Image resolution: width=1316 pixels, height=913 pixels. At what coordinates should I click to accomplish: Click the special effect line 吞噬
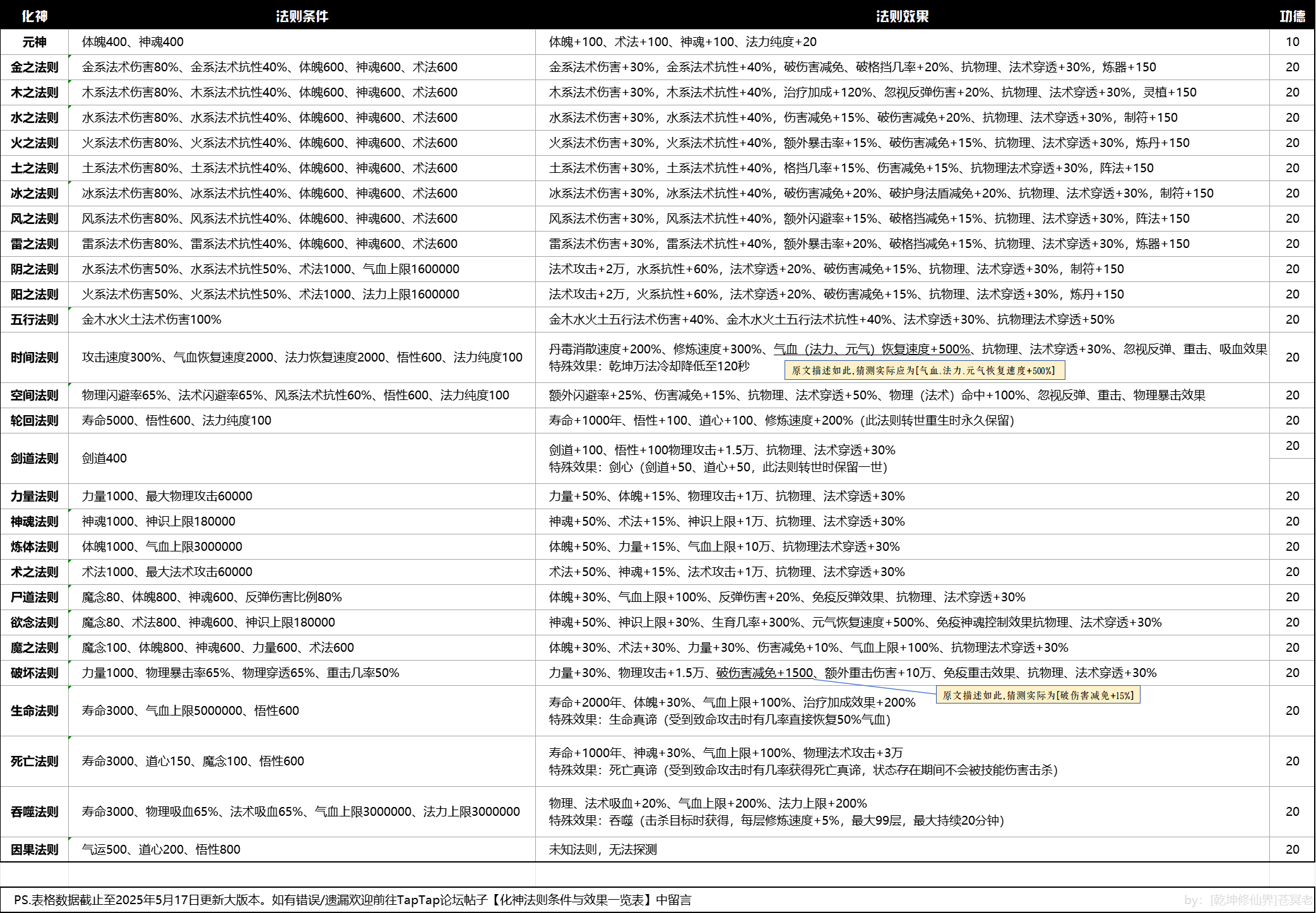776,820
